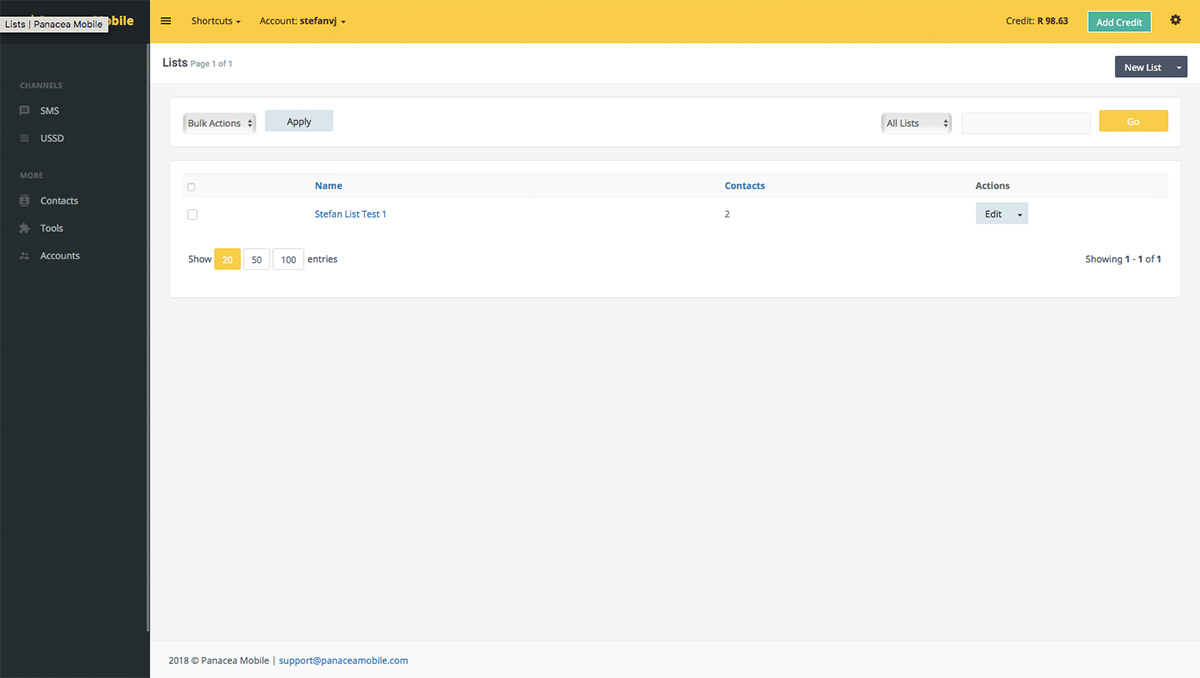Sort the table by Contacts column
Screen dimensions: 1200x678
[744, 186]
